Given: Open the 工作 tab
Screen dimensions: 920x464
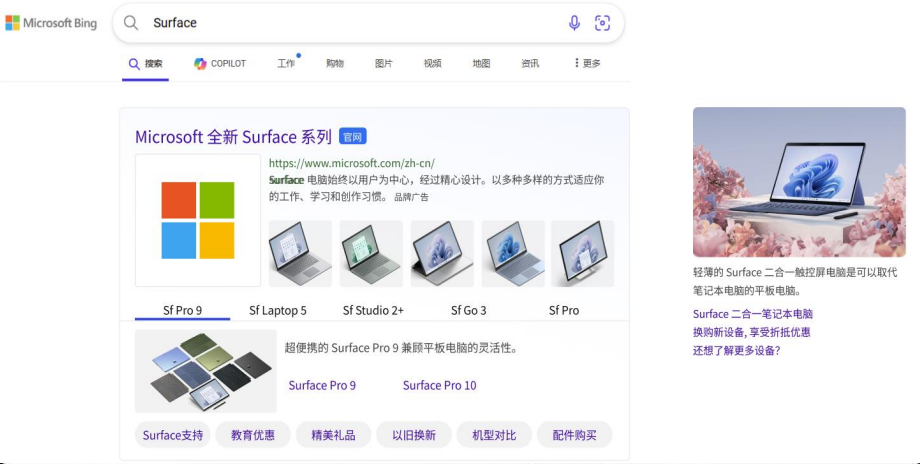Looking at the screenshot, I should tap(286, 63).
